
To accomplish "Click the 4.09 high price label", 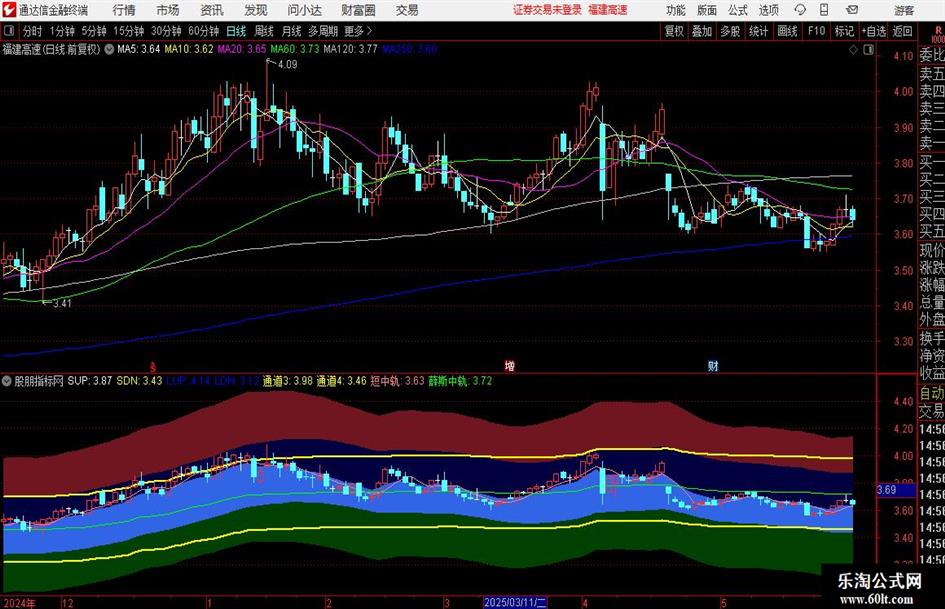I will (287, 65).
